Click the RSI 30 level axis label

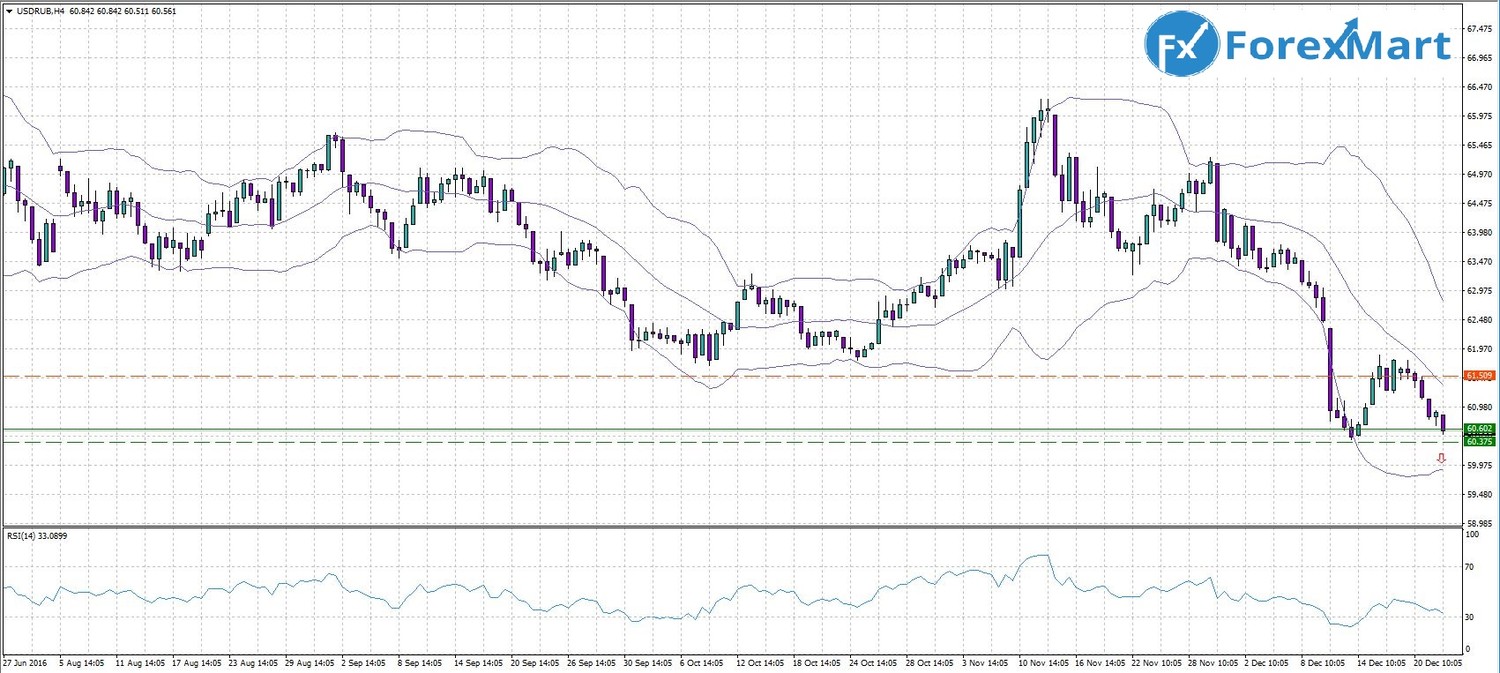click(x=1469, y=617)
